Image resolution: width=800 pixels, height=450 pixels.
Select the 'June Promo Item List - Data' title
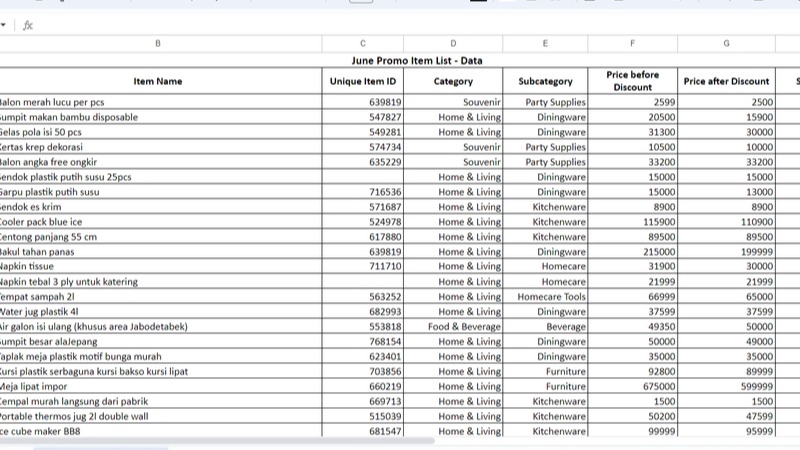[x=417, y=61]
